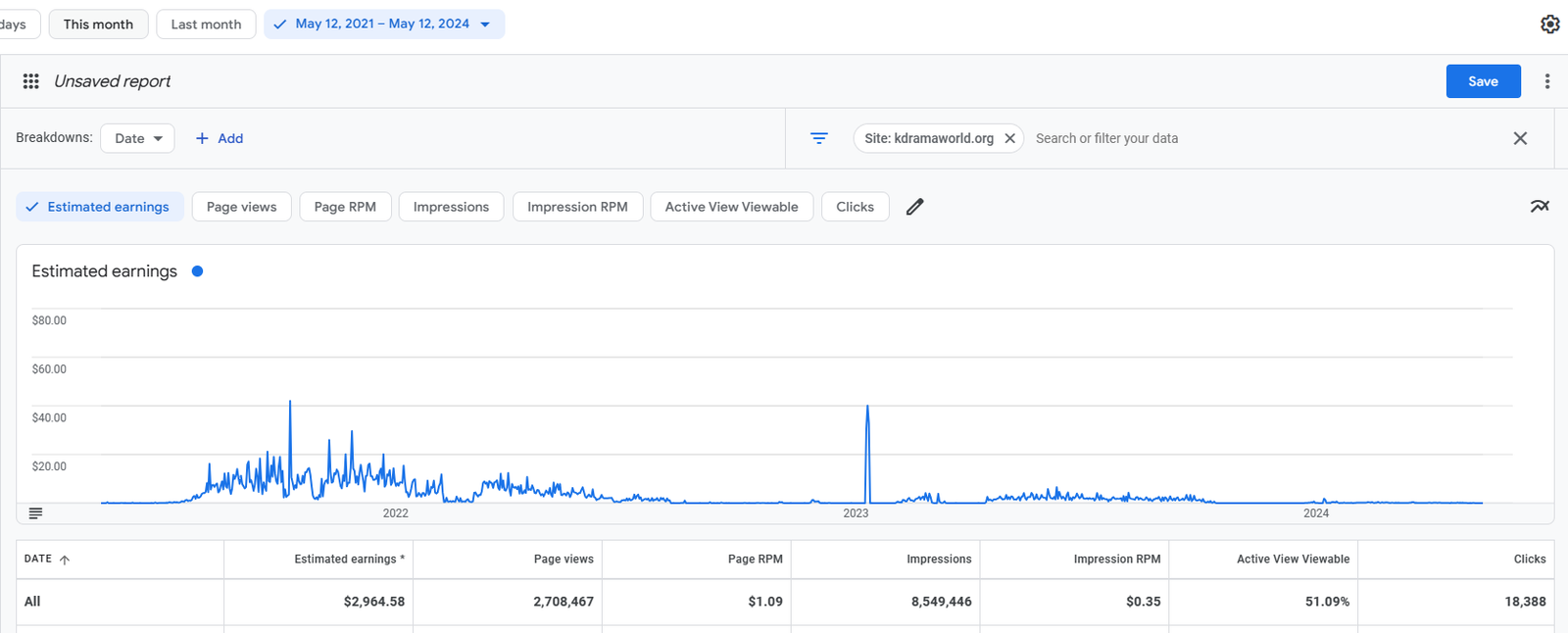Toggle the Impression RPM metric chip
Image resolution: width=1568 pixels, height=633 pixels.
point(577,207)
